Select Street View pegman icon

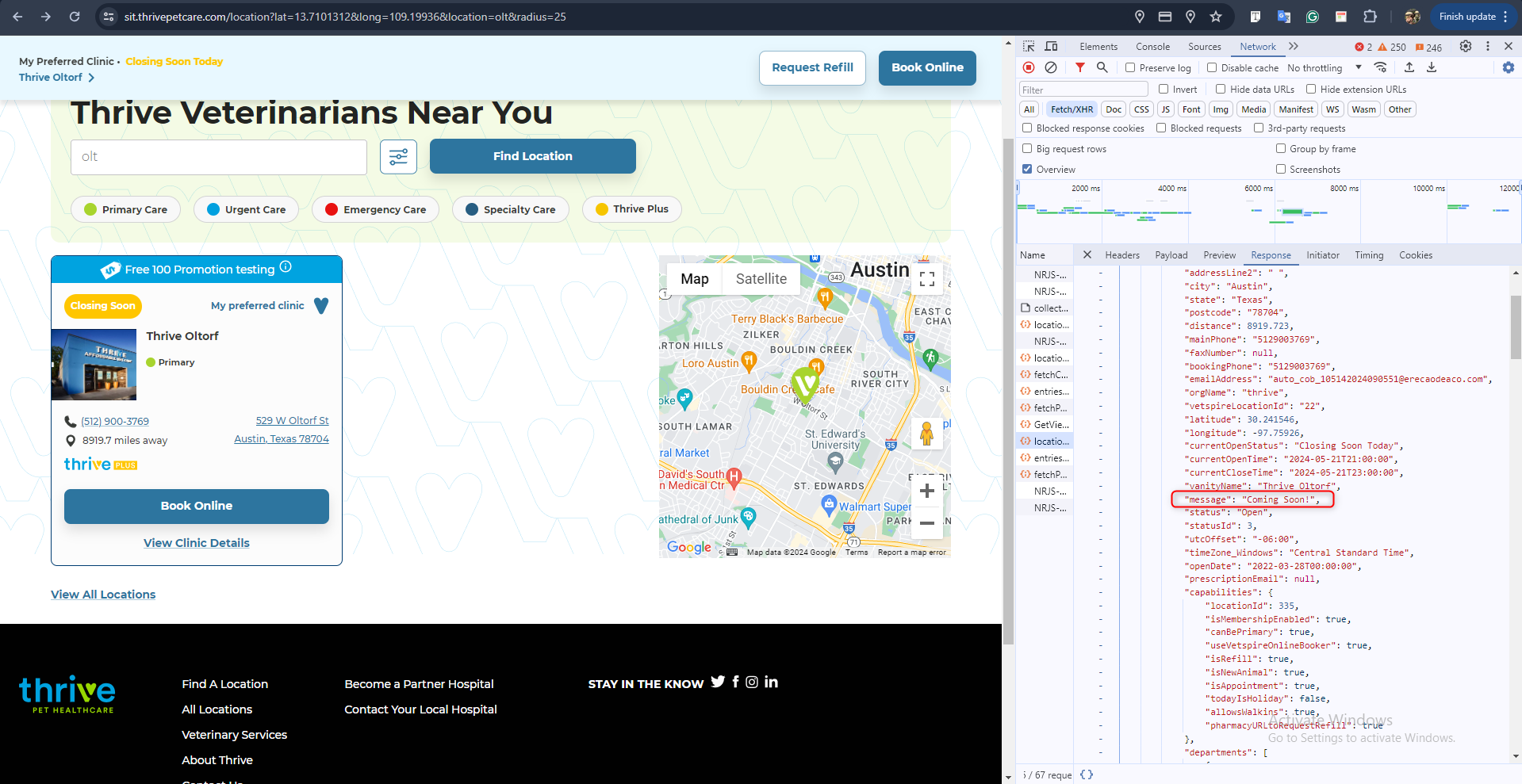(x=927, y=434)
